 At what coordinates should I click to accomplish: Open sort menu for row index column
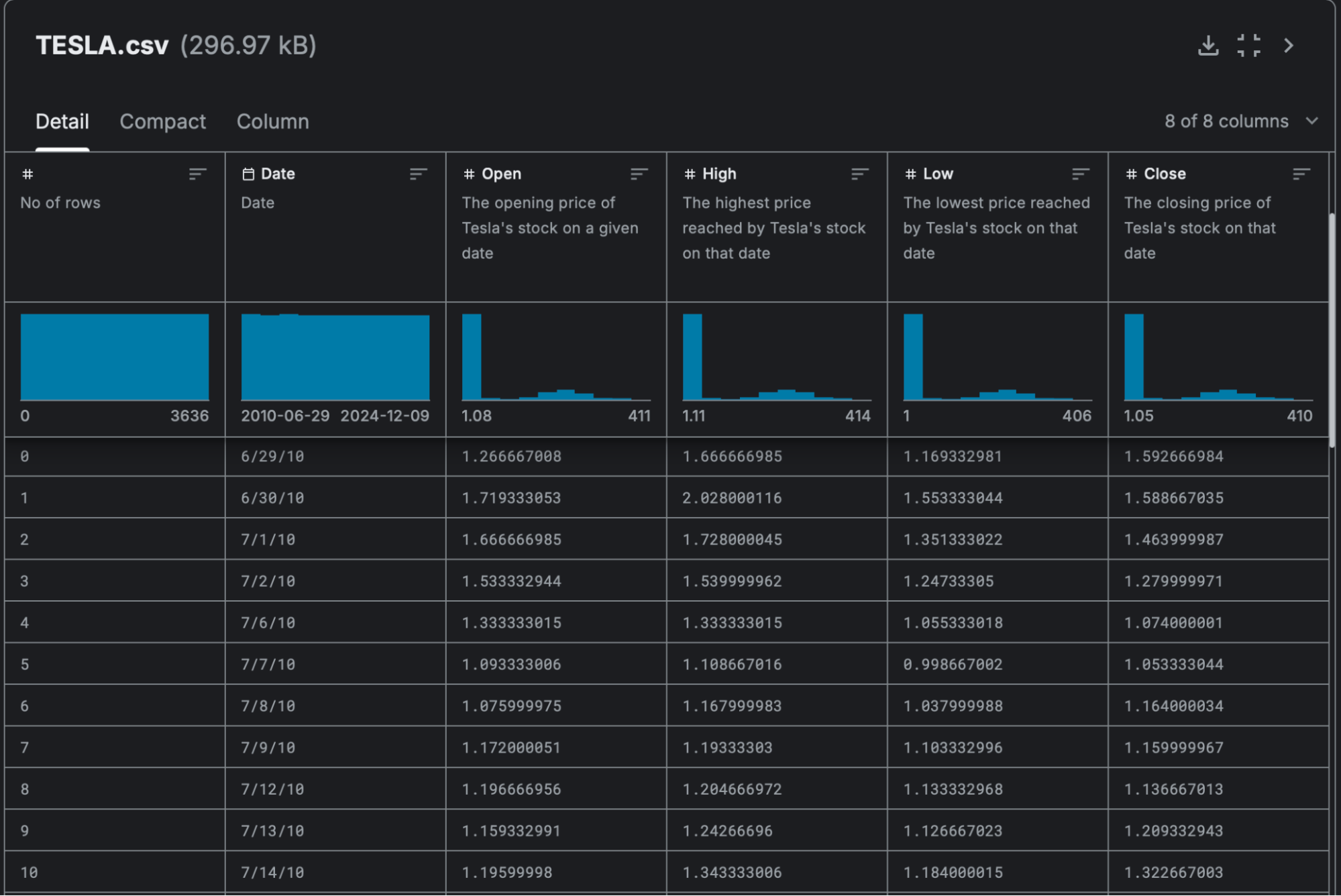[x=197, y=174]
